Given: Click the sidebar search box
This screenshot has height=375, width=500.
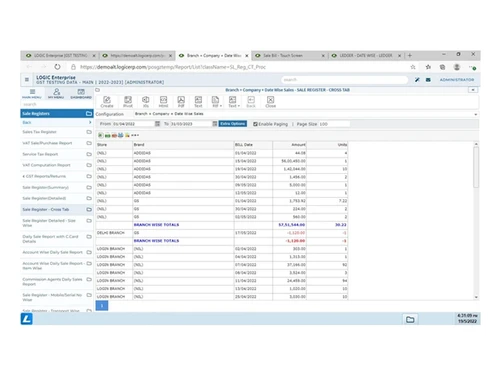Looking at the screenshot, I should (57, 104).
